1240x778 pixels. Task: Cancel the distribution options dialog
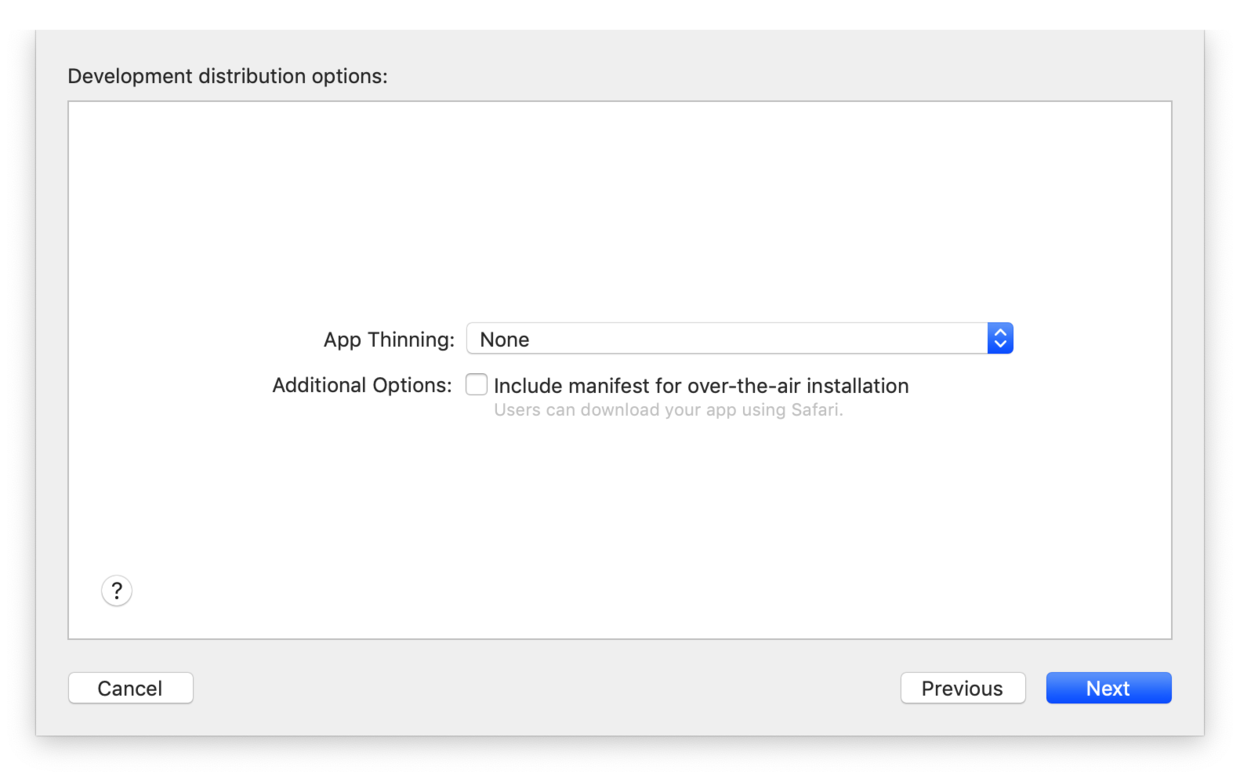130,688
